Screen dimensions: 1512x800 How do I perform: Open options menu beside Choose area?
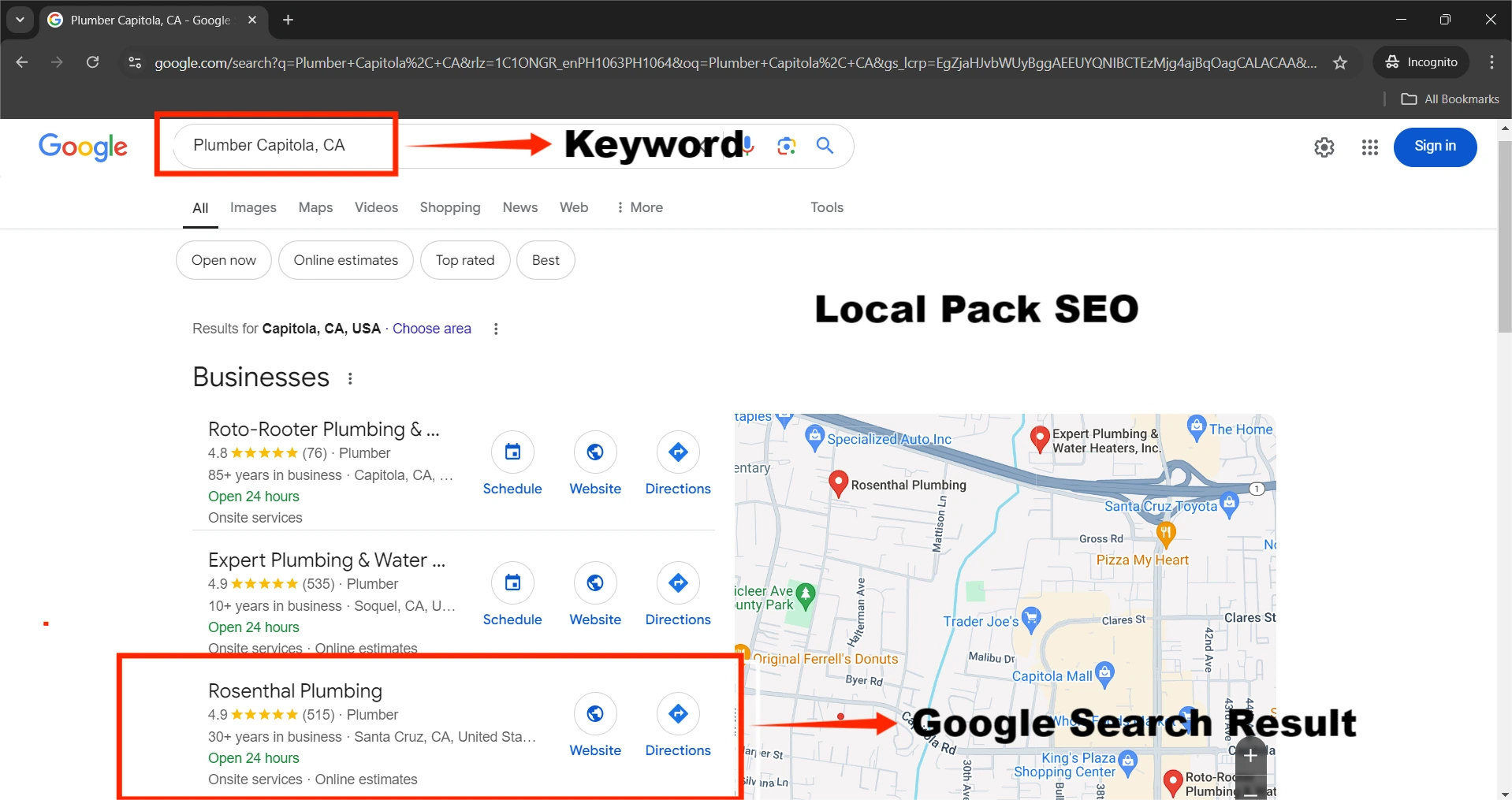pos(496,329)
